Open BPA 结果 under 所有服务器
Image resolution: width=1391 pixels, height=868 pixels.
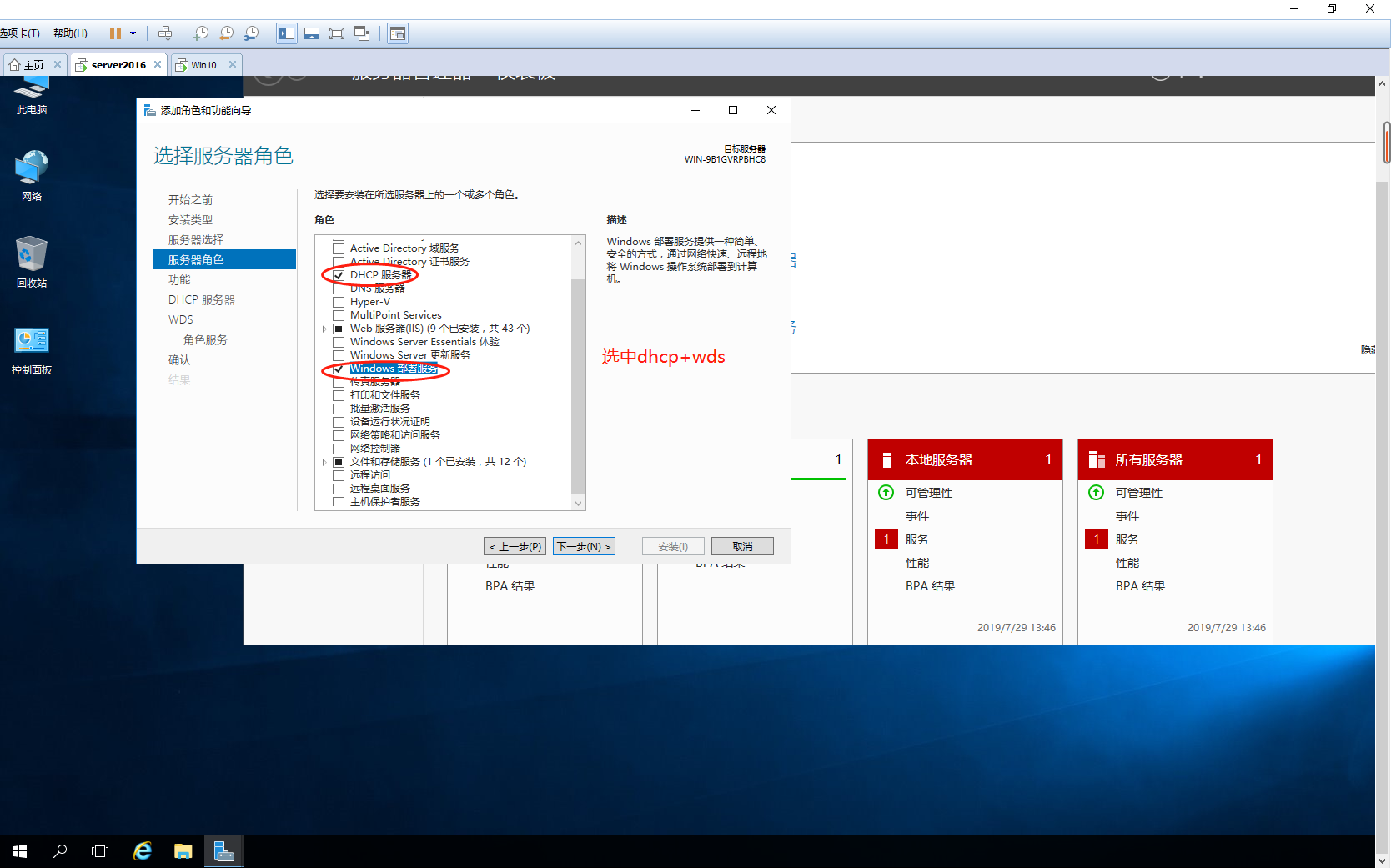coord(1140,586)
